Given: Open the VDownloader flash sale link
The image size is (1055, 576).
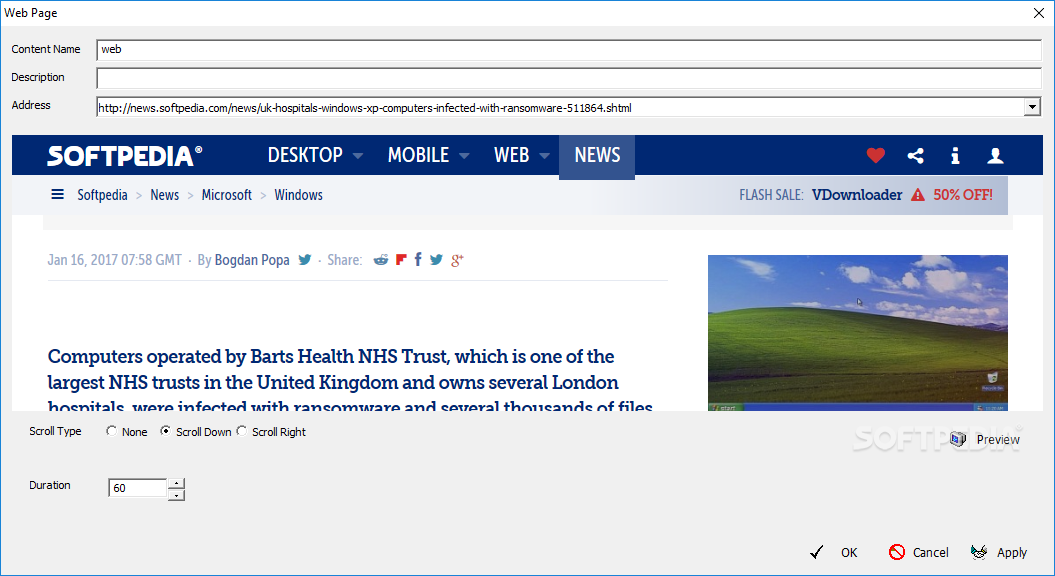Looking at the screenshot, I should [x=857, y=195].
